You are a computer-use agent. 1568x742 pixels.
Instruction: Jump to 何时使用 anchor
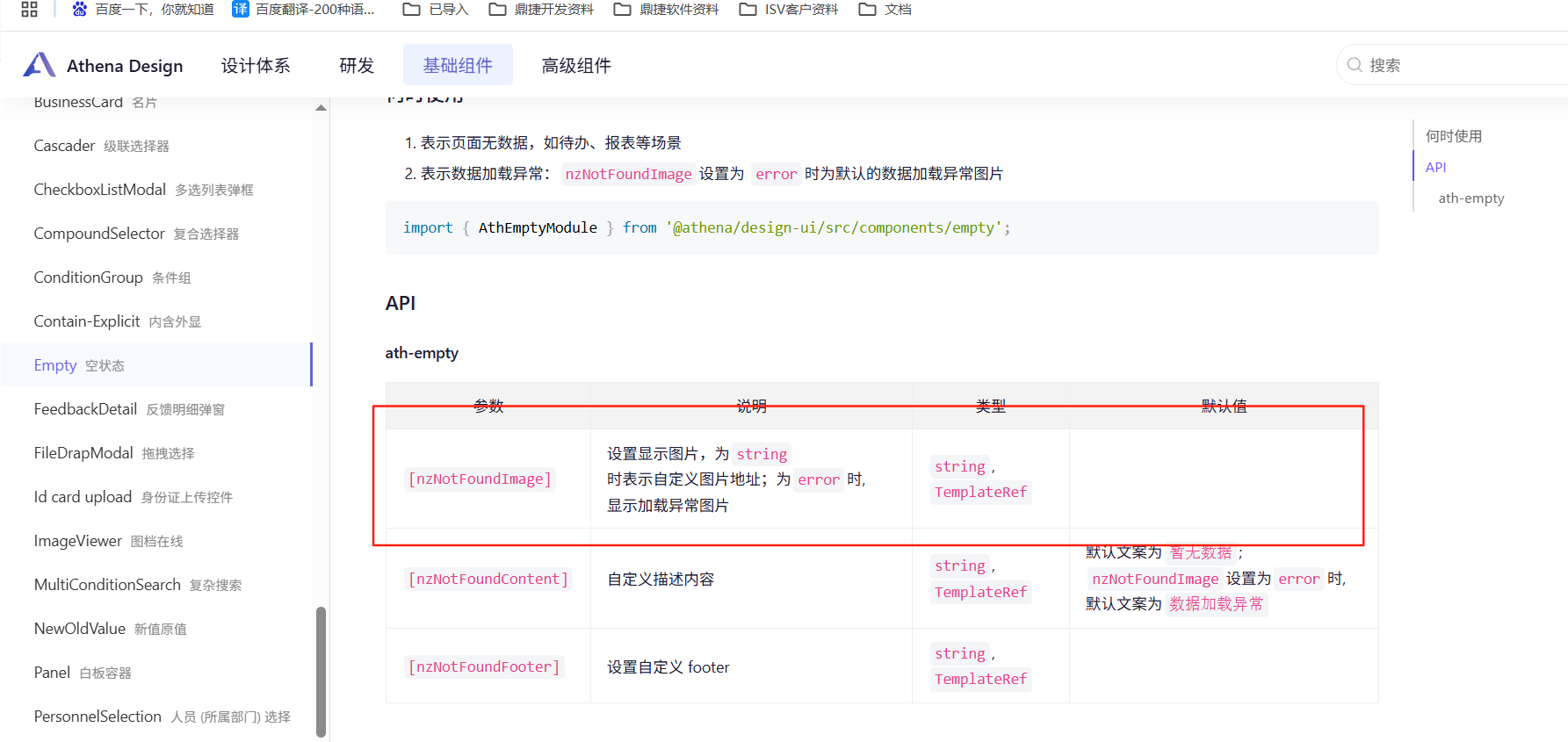(x=1453, y=136)
